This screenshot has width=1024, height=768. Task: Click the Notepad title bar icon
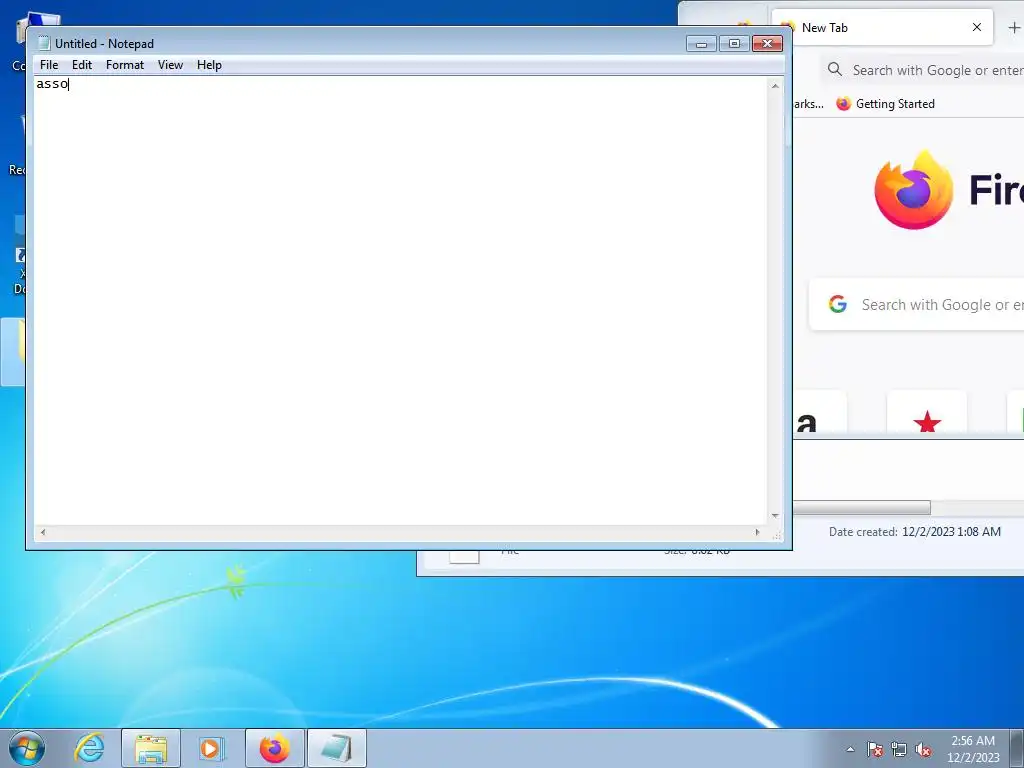(x=44, y=44)
